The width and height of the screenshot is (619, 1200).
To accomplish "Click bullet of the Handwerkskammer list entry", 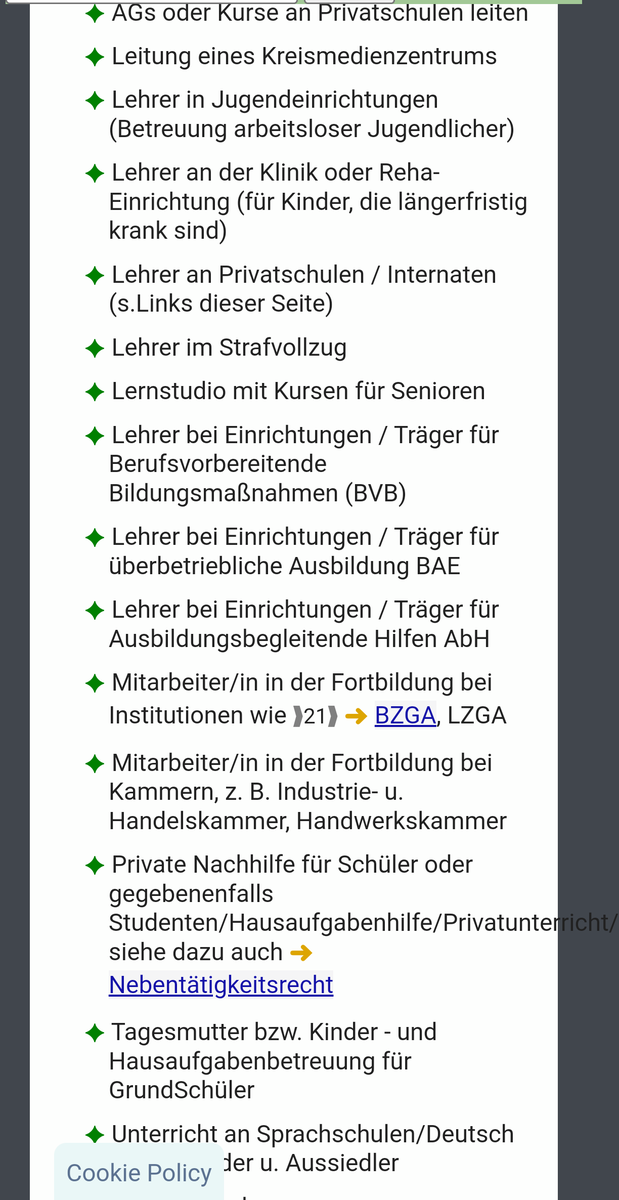I will [95, 764].
